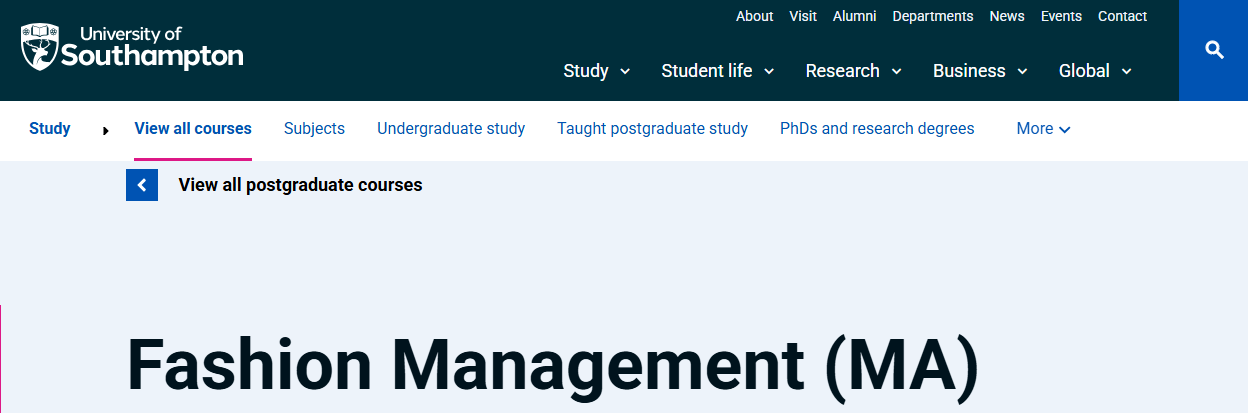Go to Undergraduate study

(x=451, y=129)
